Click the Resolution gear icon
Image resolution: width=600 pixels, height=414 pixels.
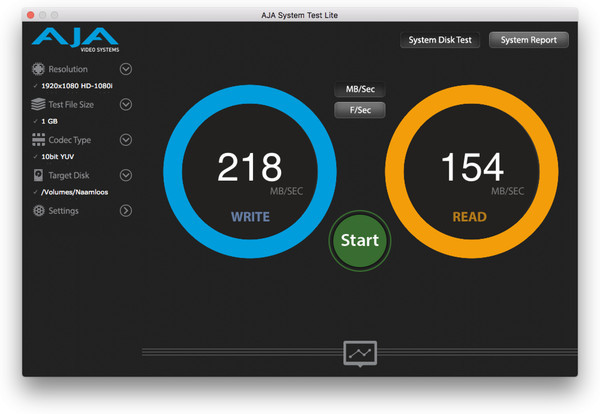coord(38,69)
